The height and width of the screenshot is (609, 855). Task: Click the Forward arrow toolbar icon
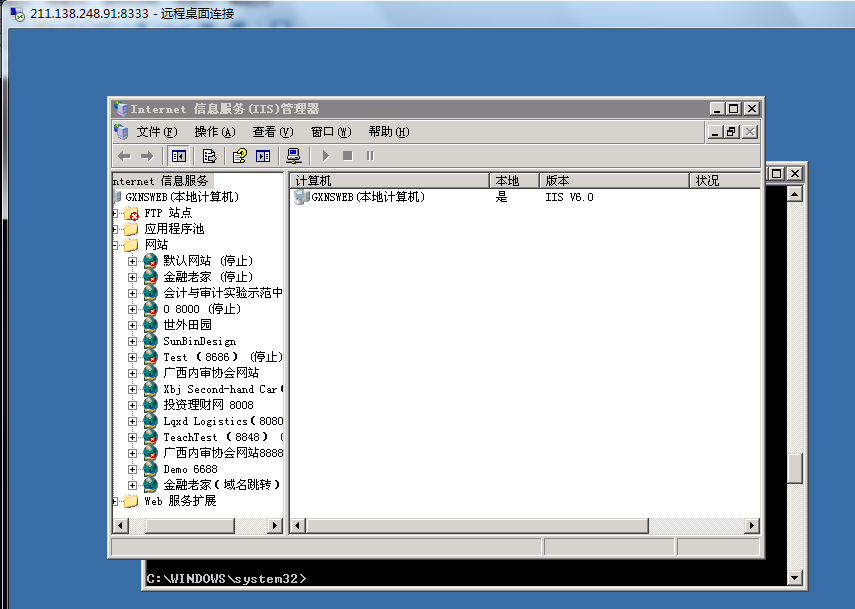147,156
